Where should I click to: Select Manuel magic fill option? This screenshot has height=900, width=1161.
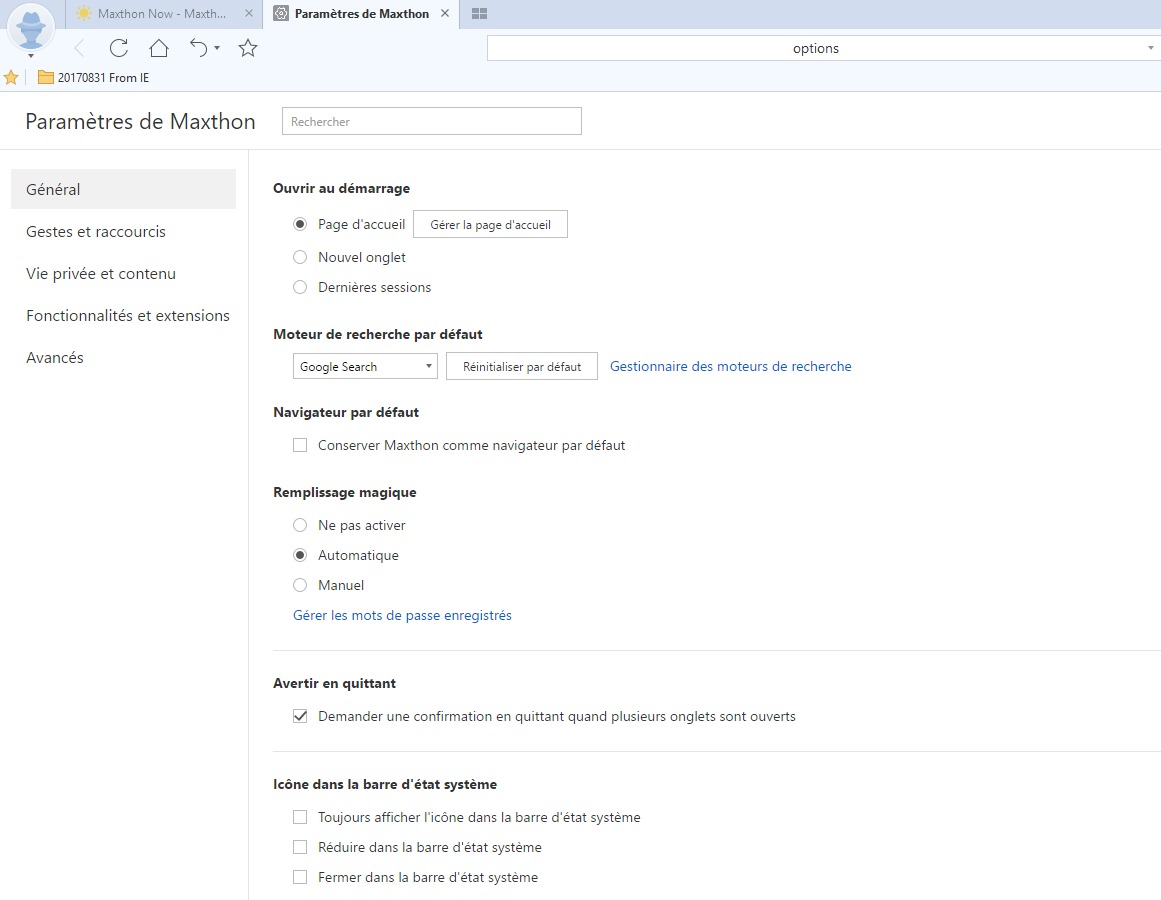click(x=300, y=585)
